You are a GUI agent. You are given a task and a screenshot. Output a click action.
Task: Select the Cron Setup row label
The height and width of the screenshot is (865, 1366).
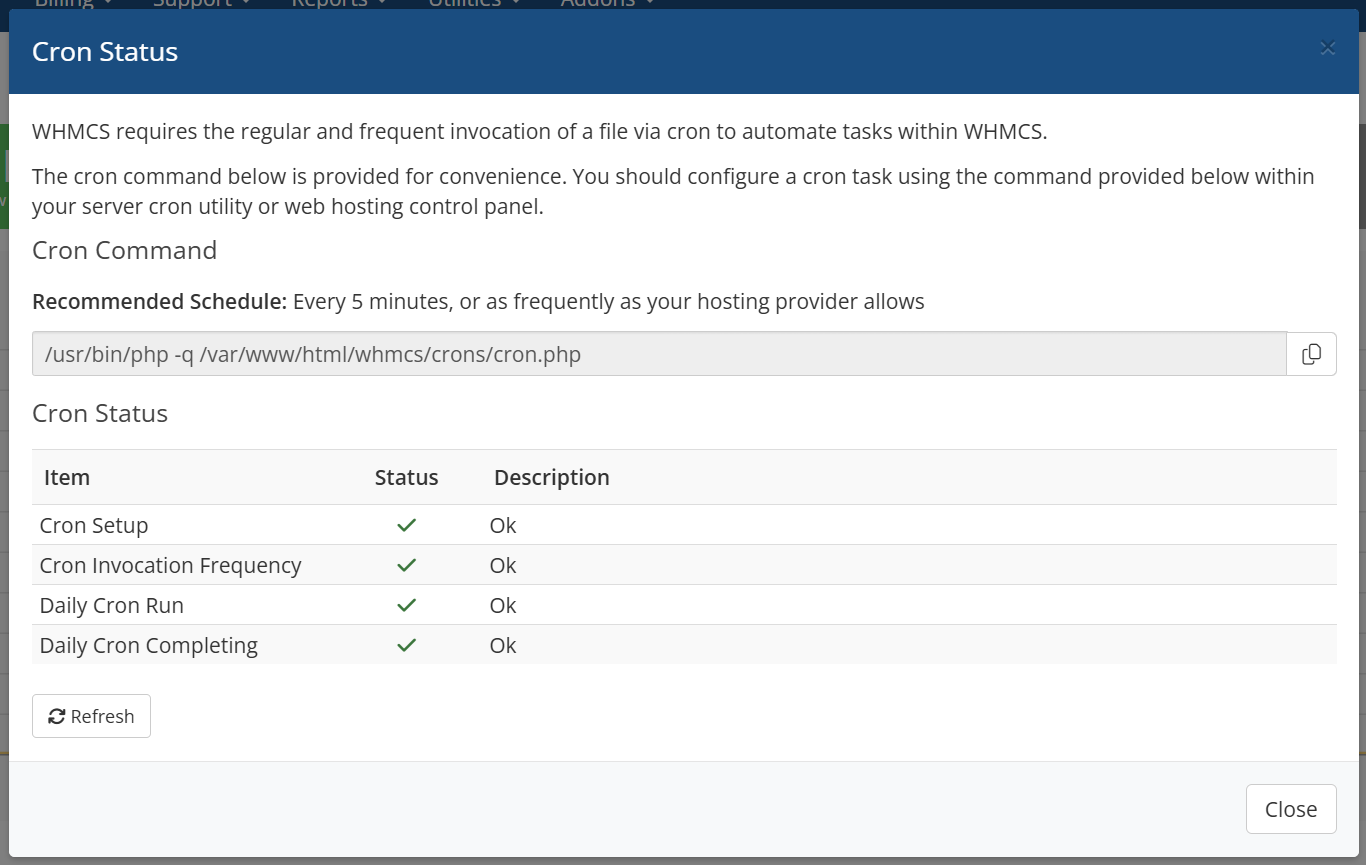pyautogui.click(x=94, y=525)
